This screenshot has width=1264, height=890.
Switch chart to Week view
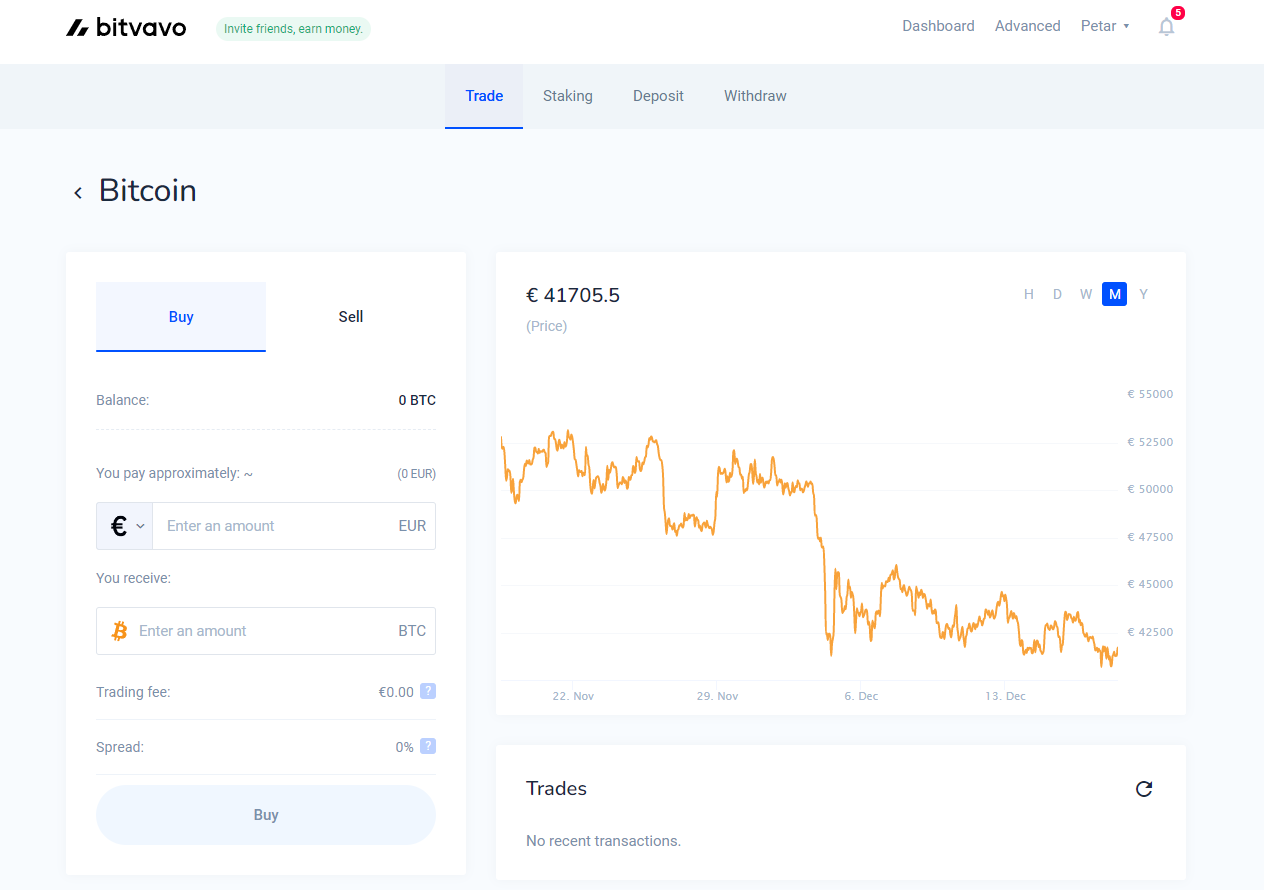click(1086, 294)
